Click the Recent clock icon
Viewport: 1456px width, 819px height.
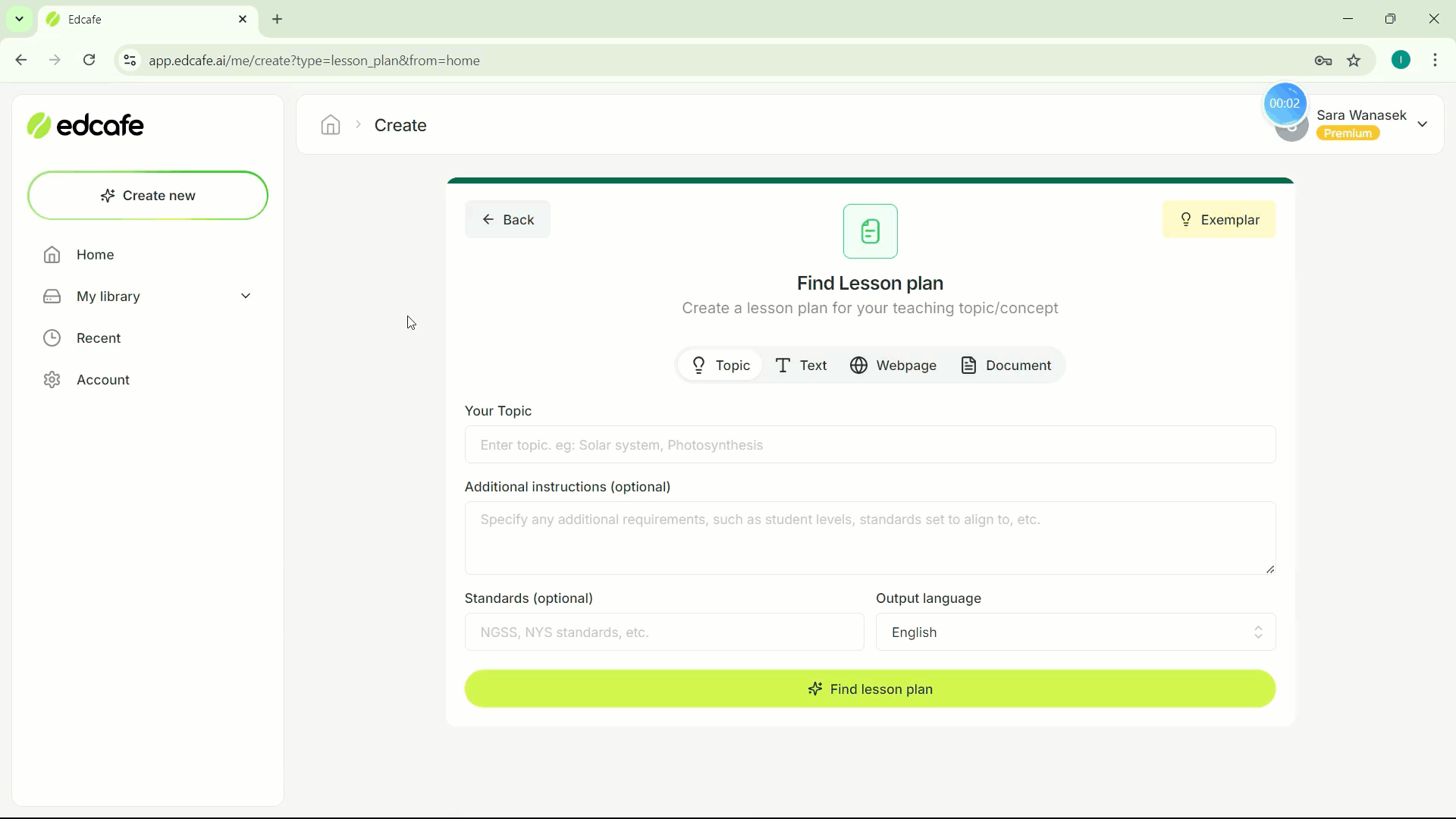[x=52, y=338]
